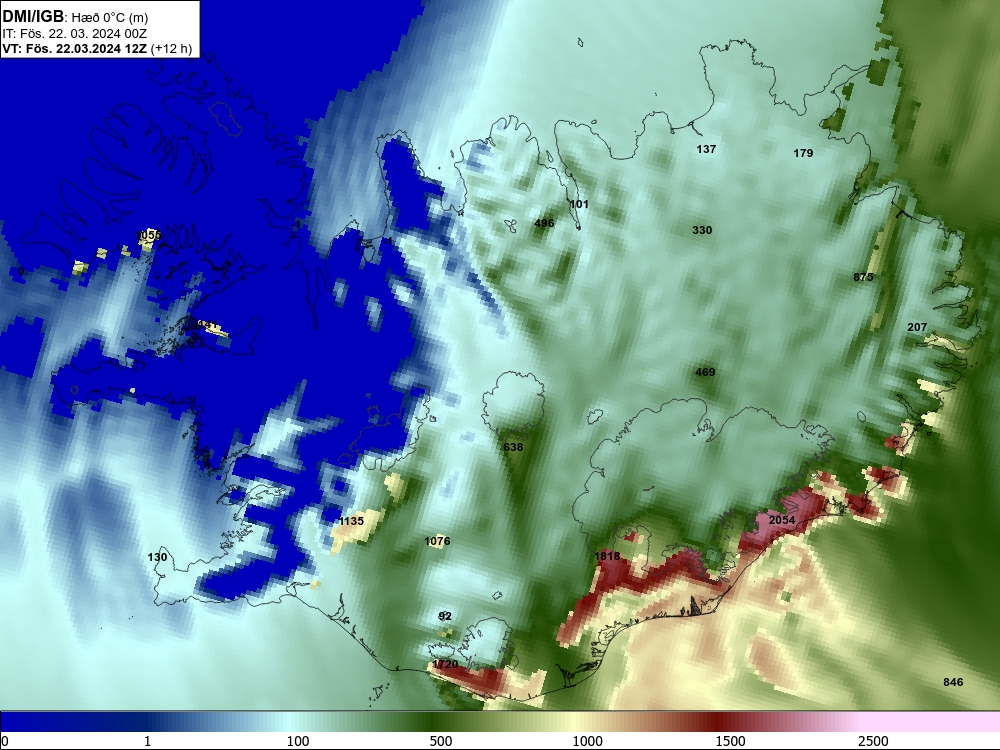Click the map value 469
Viewport: 1000px width, 750px height.
pyautogui.click(x=705, y=372)
